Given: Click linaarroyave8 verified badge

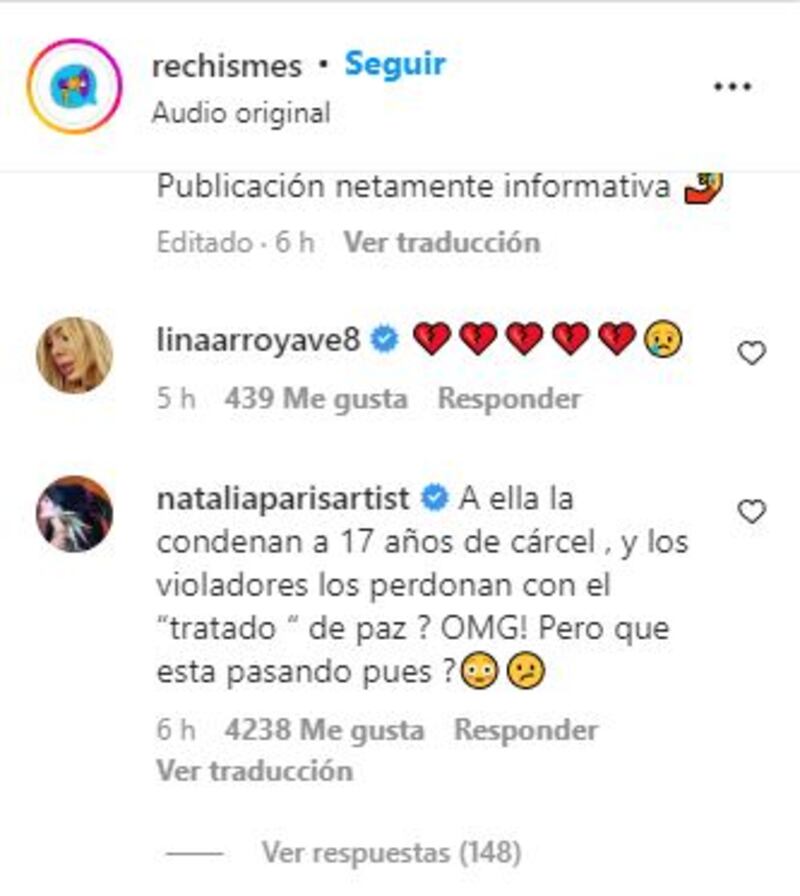Looking at the screenshot, I should (x=385, y=339).
